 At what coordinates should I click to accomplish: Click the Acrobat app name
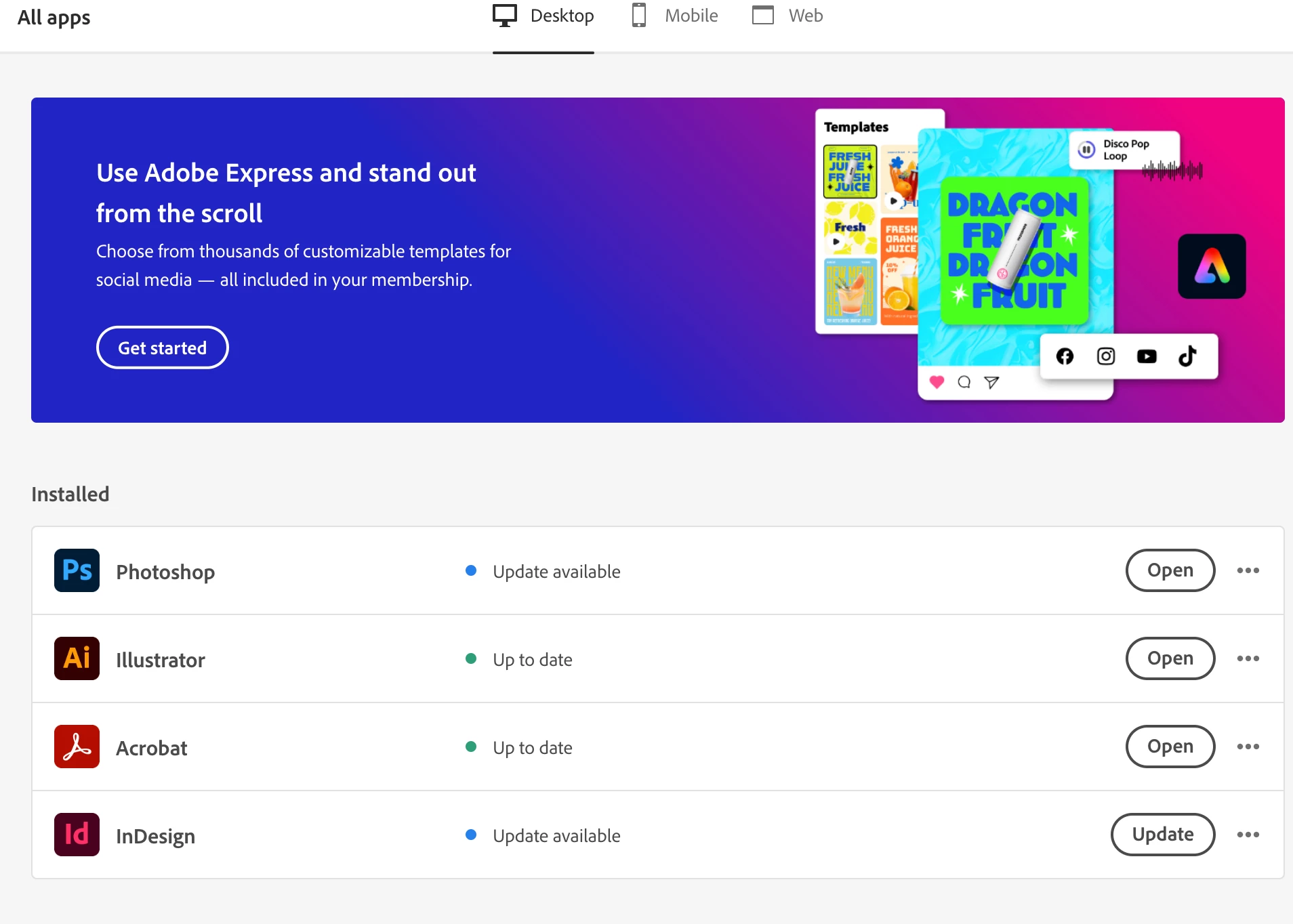(152, 748)
